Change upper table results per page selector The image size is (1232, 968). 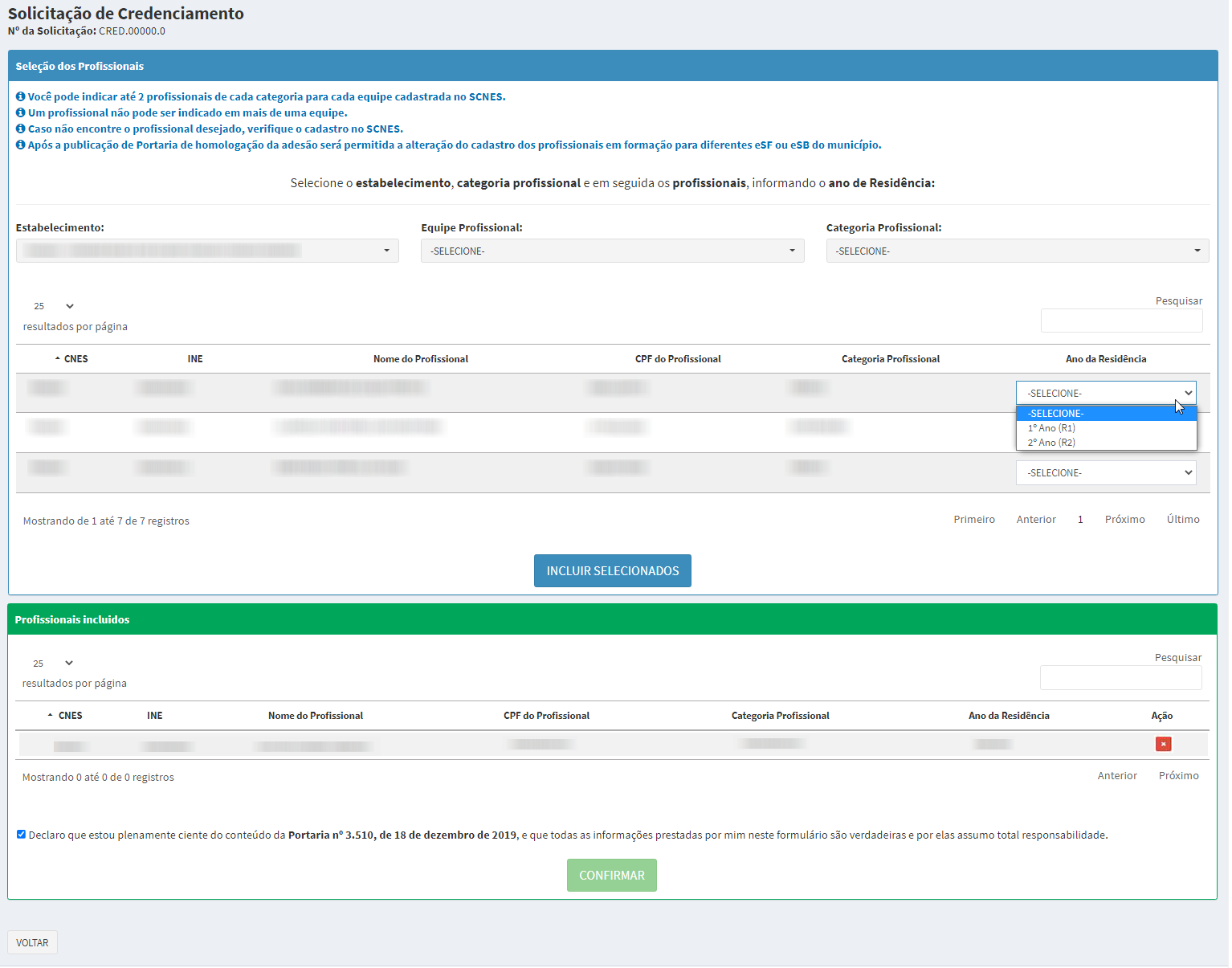53,306
